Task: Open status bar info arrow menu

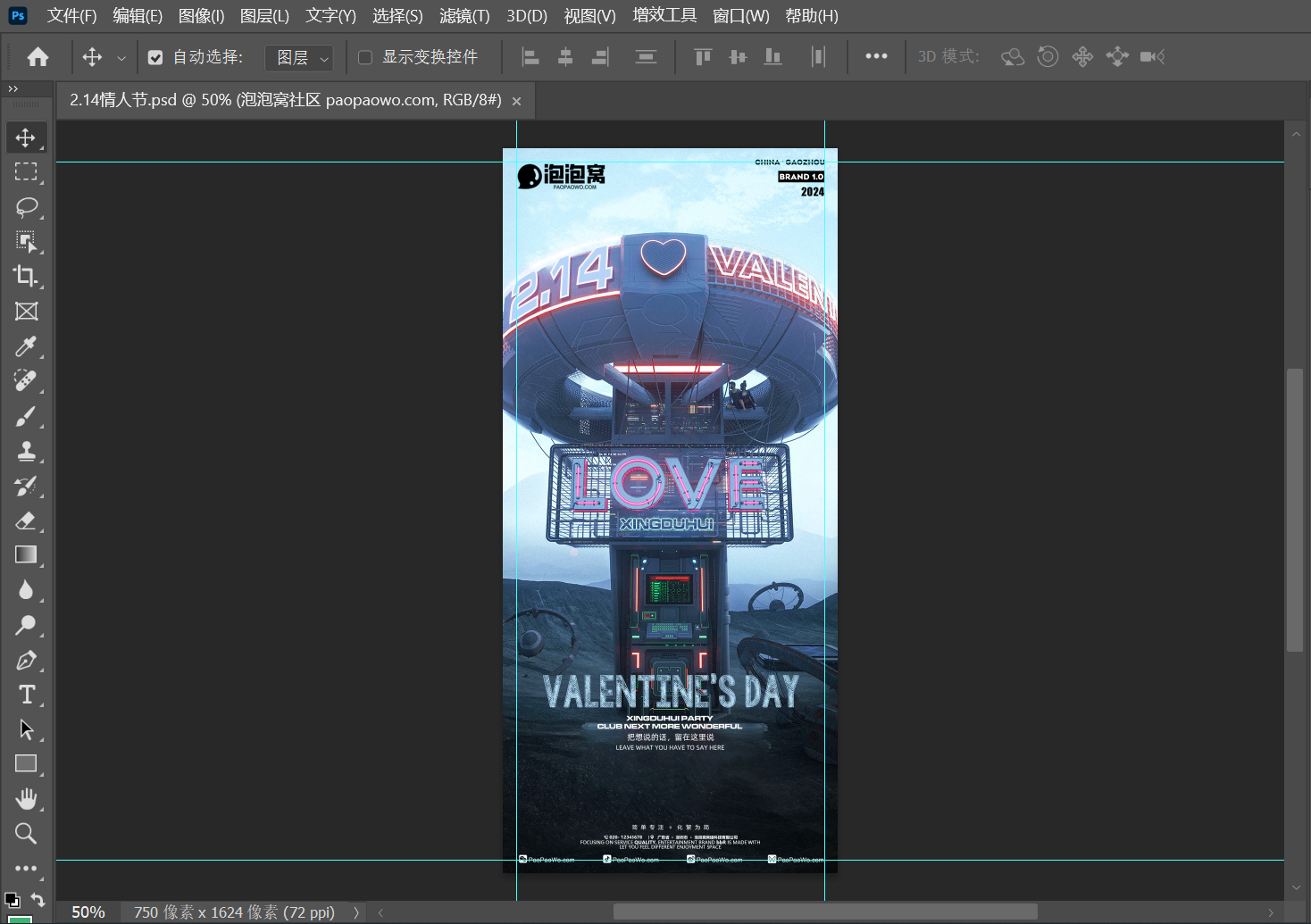Action: [356, 912]
